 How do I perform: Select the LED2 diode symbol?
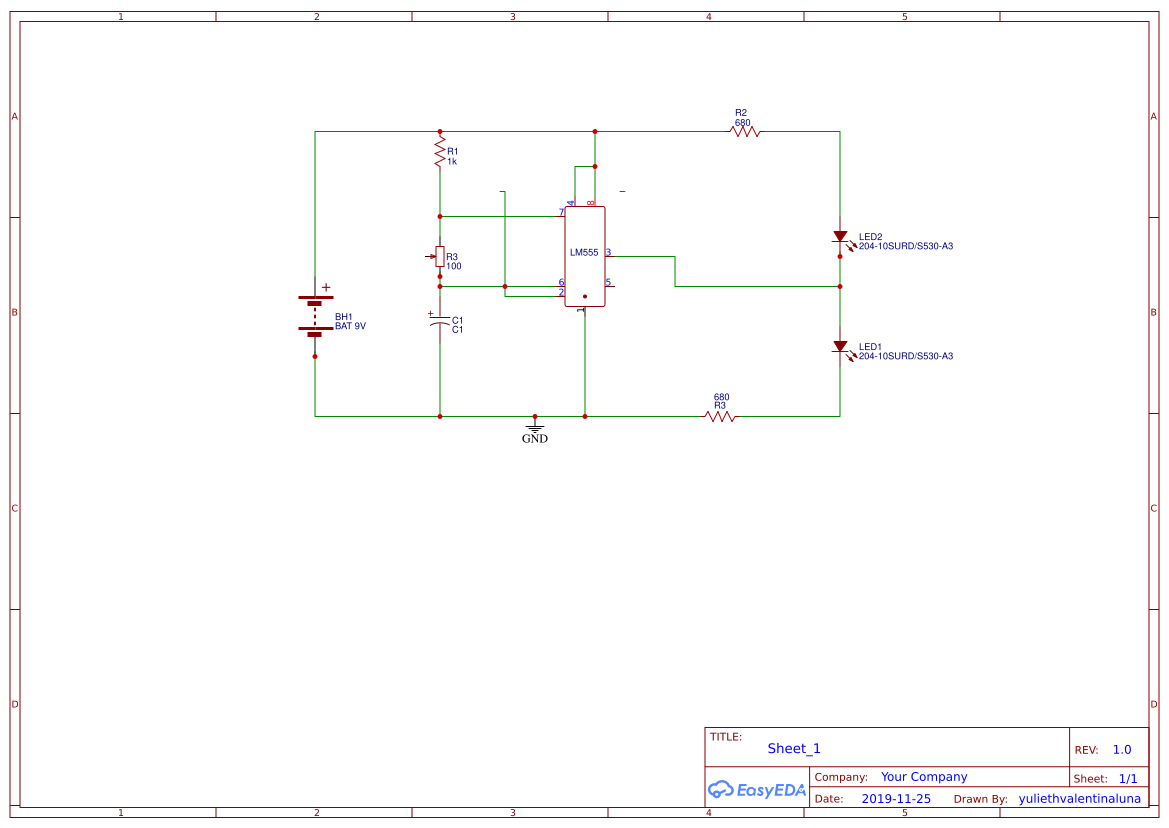[x=841, y=238]
